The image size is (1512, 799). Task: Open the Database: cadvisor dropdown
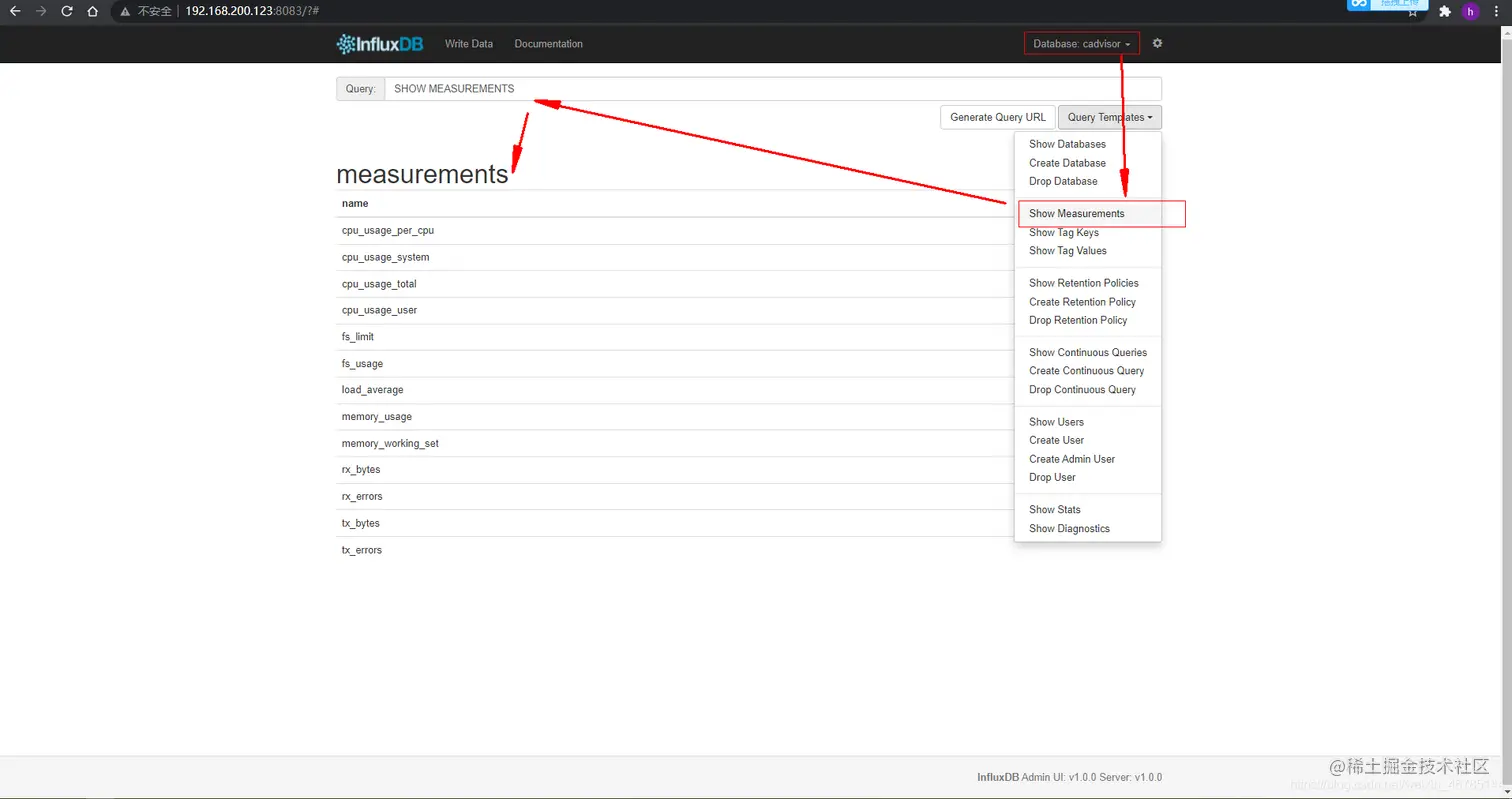(1082, 44)
